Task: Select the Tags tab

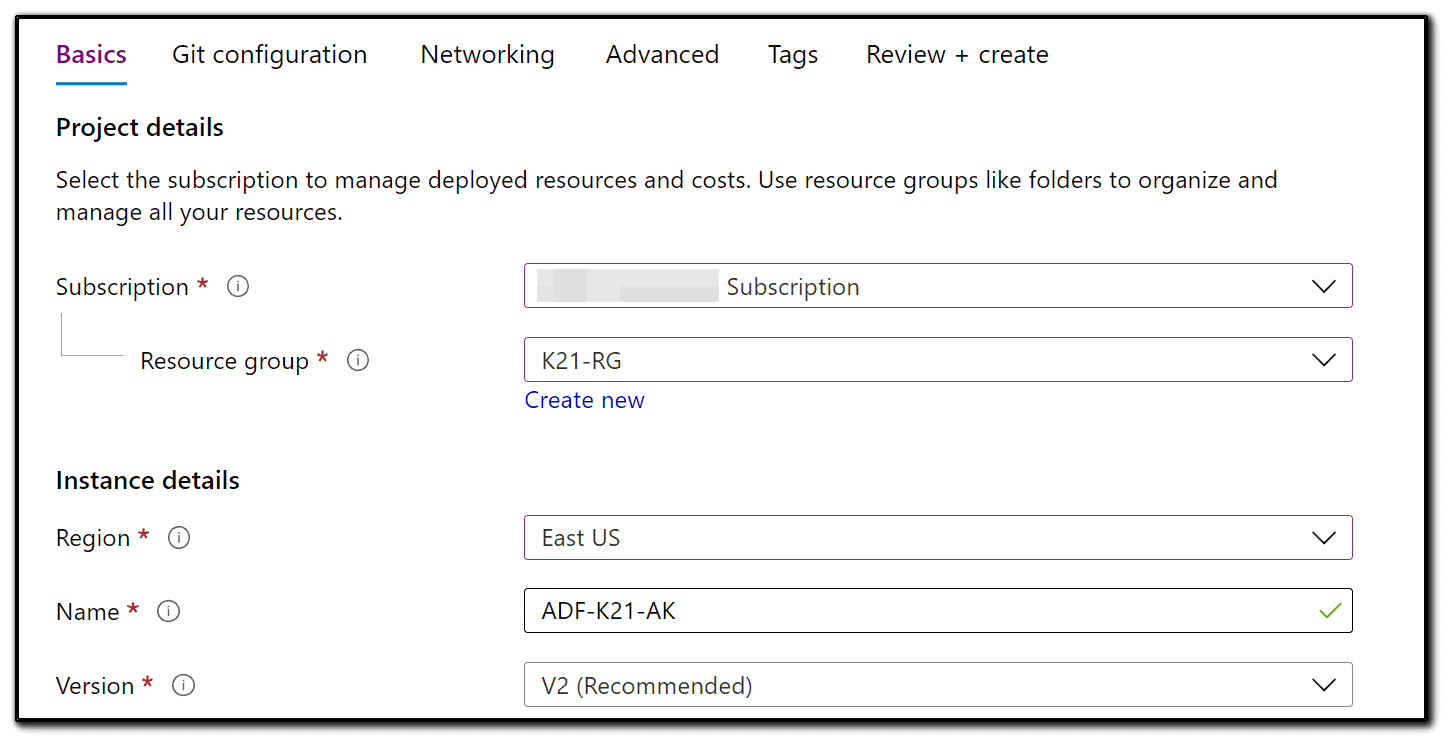Action: (x=793, y=54)
